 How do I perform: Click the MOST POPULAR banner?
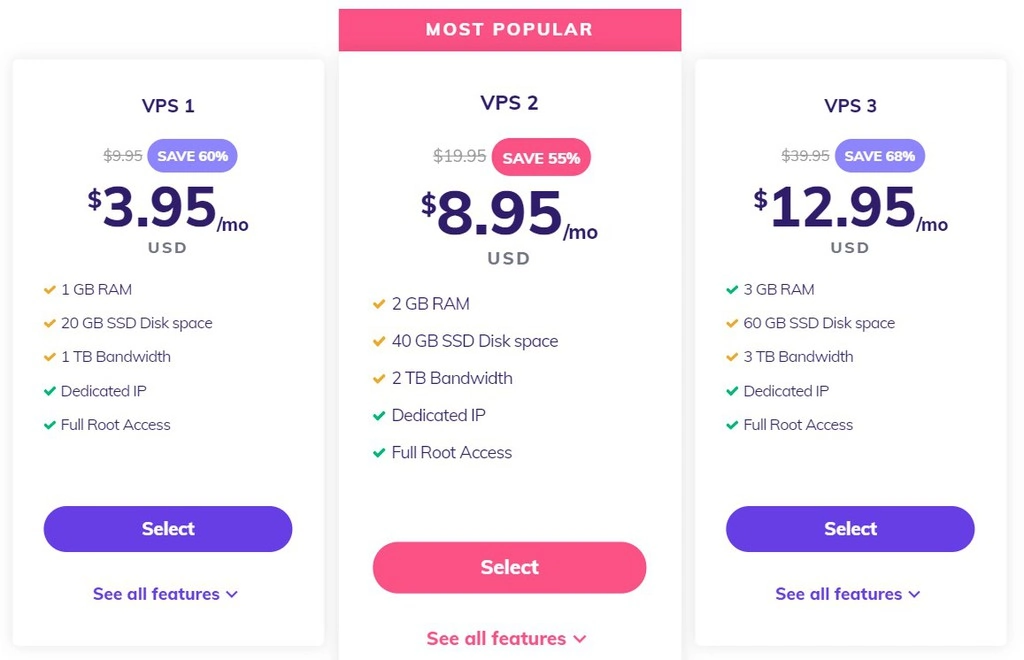tap(510, 30)
